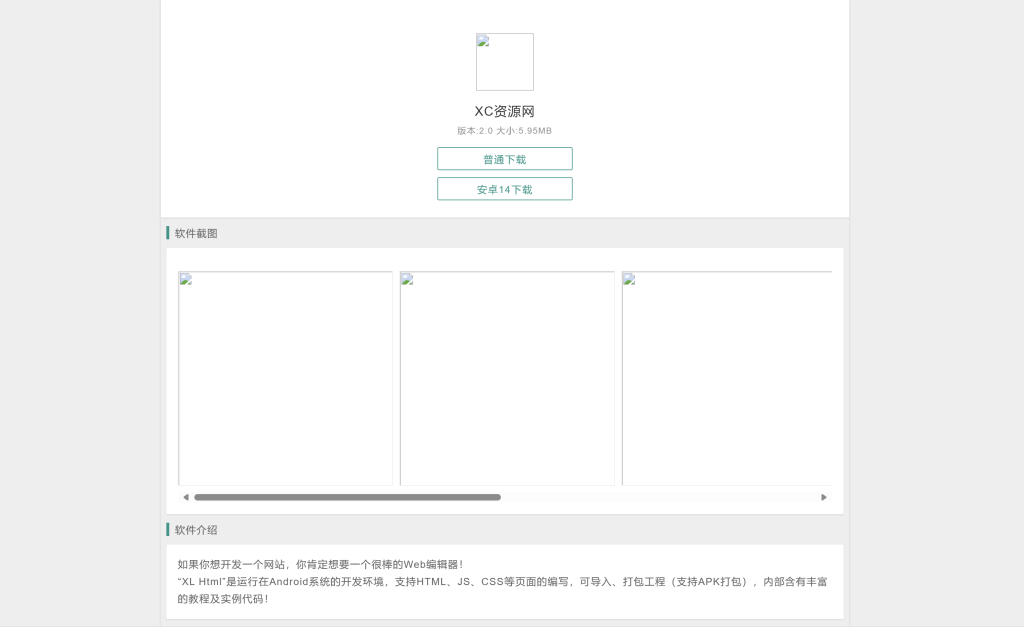Viewport: 1024px width, 627px height.
Task: Open the first software screenshot
Action: tap(285, 378)
